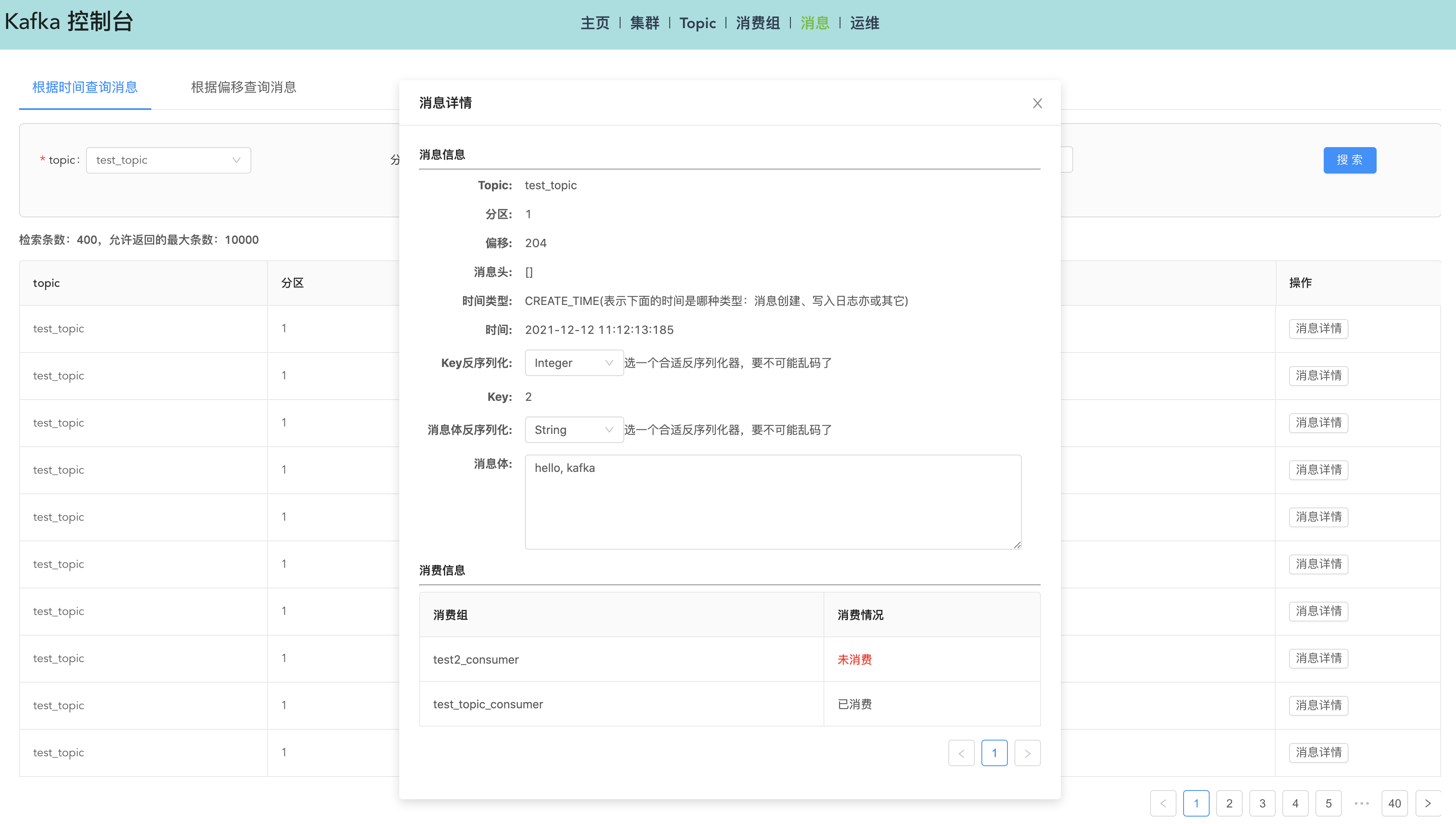Click the next arrow in the consumer table pagination
The width and height of the screenshot is (1456, 824).
[x=1027, y=753]
